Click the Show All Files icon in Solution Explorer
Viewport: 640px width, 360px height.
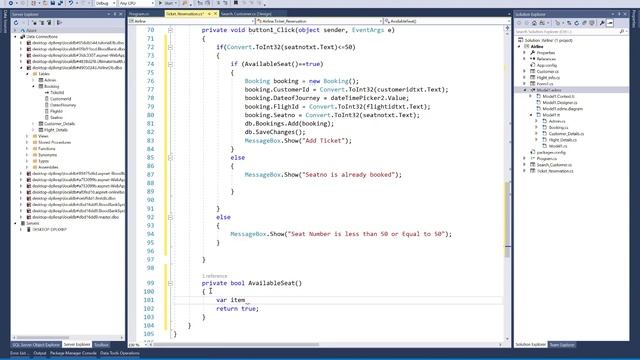(x=592, y=23)
